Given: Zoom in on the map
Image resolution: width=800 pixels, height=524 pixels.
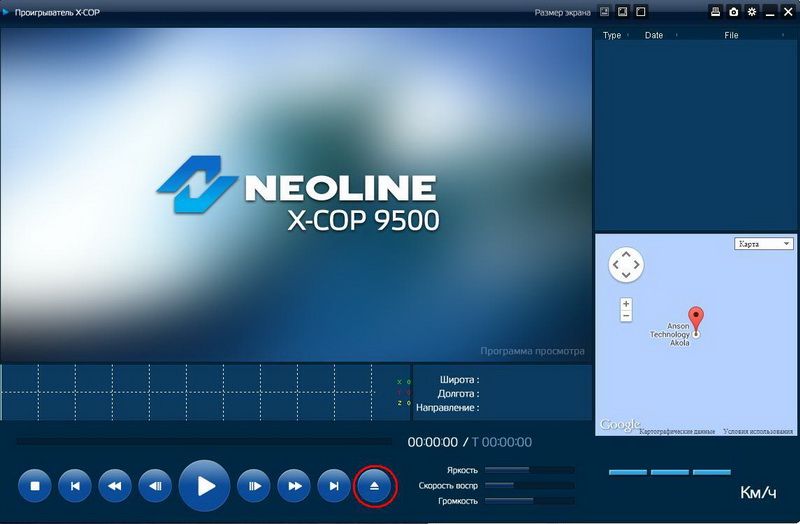Looking at the screenshot, I should click(x=626, y=303).
